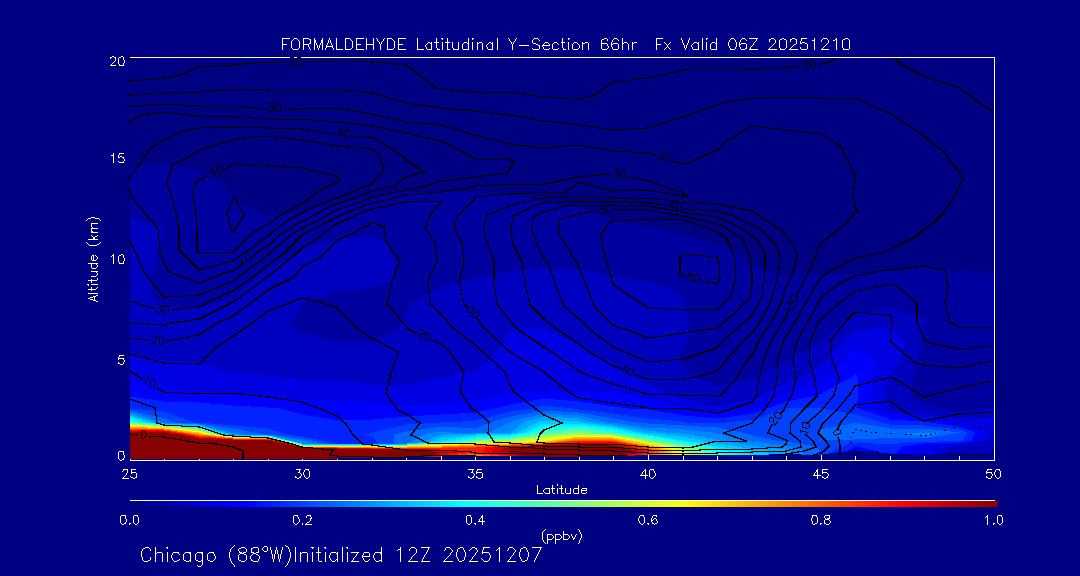Click the 0.8 colorbar scale label

(821, 520)
